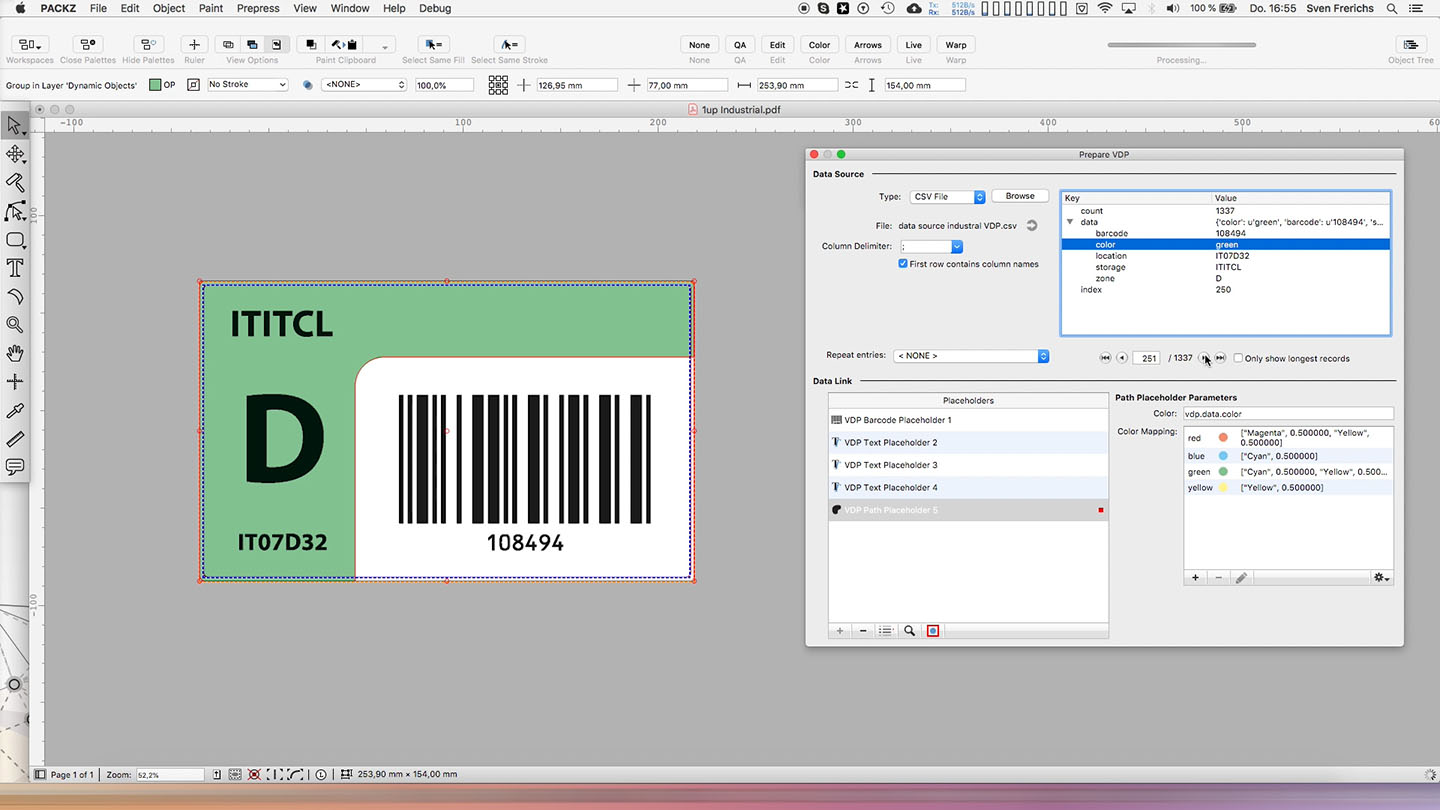1440x810 pixels.
Task: Click the reference point grid icon
Action: 498,85
